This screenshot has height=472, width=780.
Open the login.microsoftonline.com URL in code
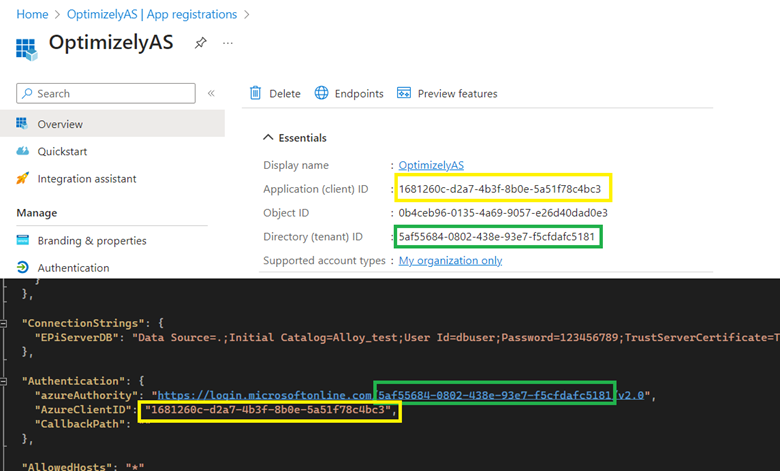pyautogui.click(x=400, y=395)
